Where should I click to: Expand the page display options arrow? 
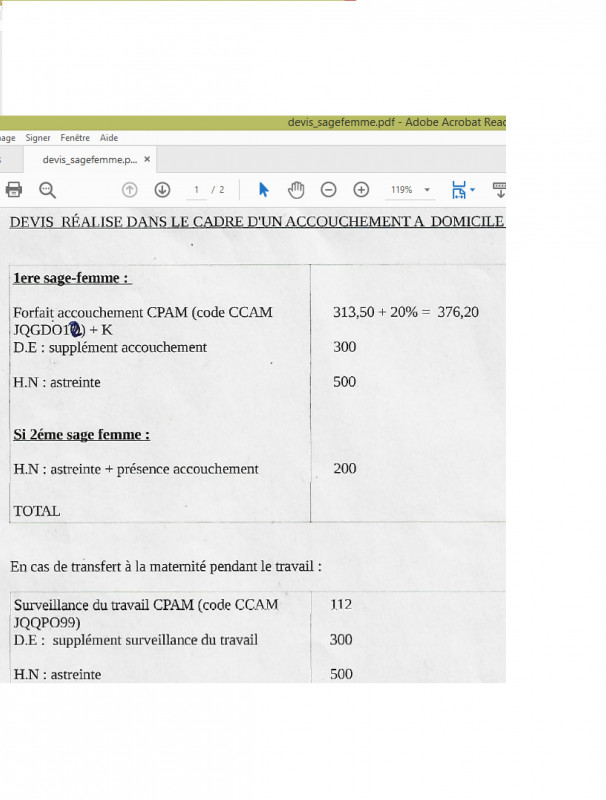[x=473, y=190]
